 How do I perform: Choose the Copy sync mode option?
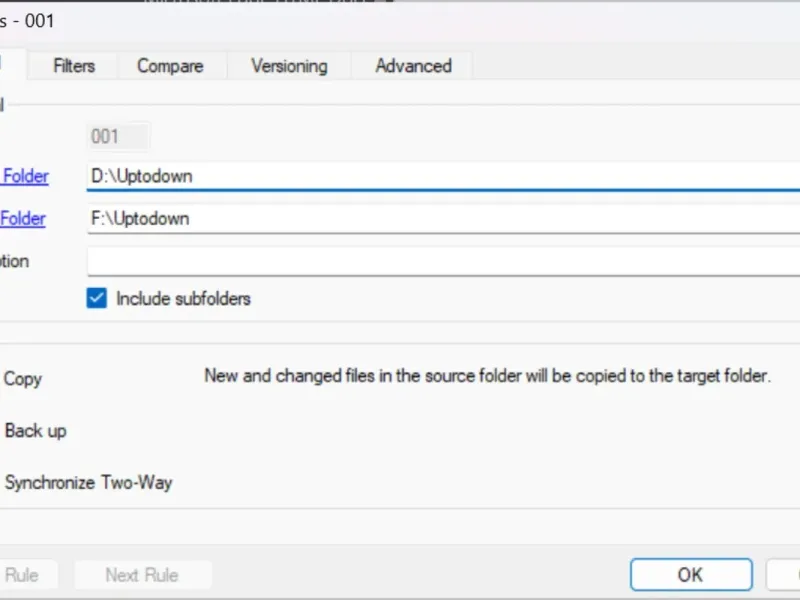[23, 379]
